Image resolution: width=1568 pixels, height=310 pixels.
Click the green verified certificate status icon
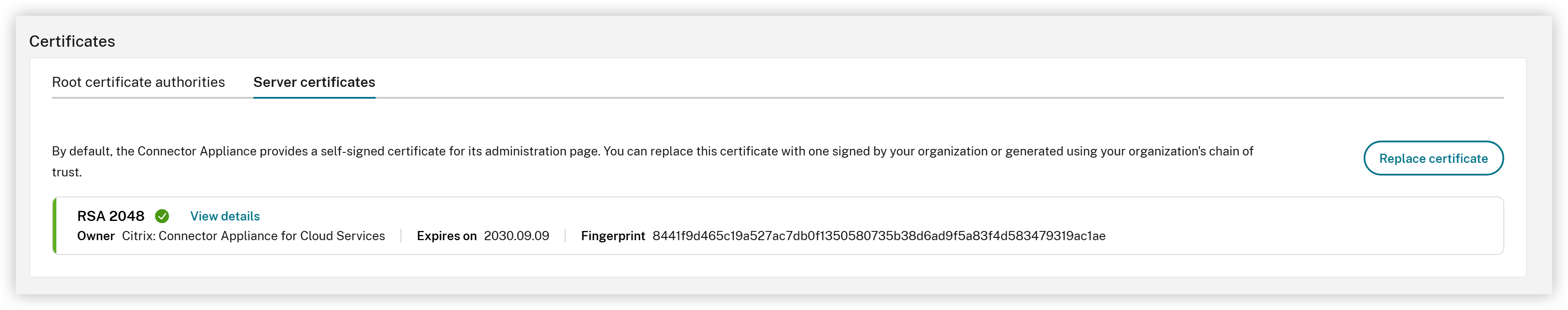click(x=162, y=216)
